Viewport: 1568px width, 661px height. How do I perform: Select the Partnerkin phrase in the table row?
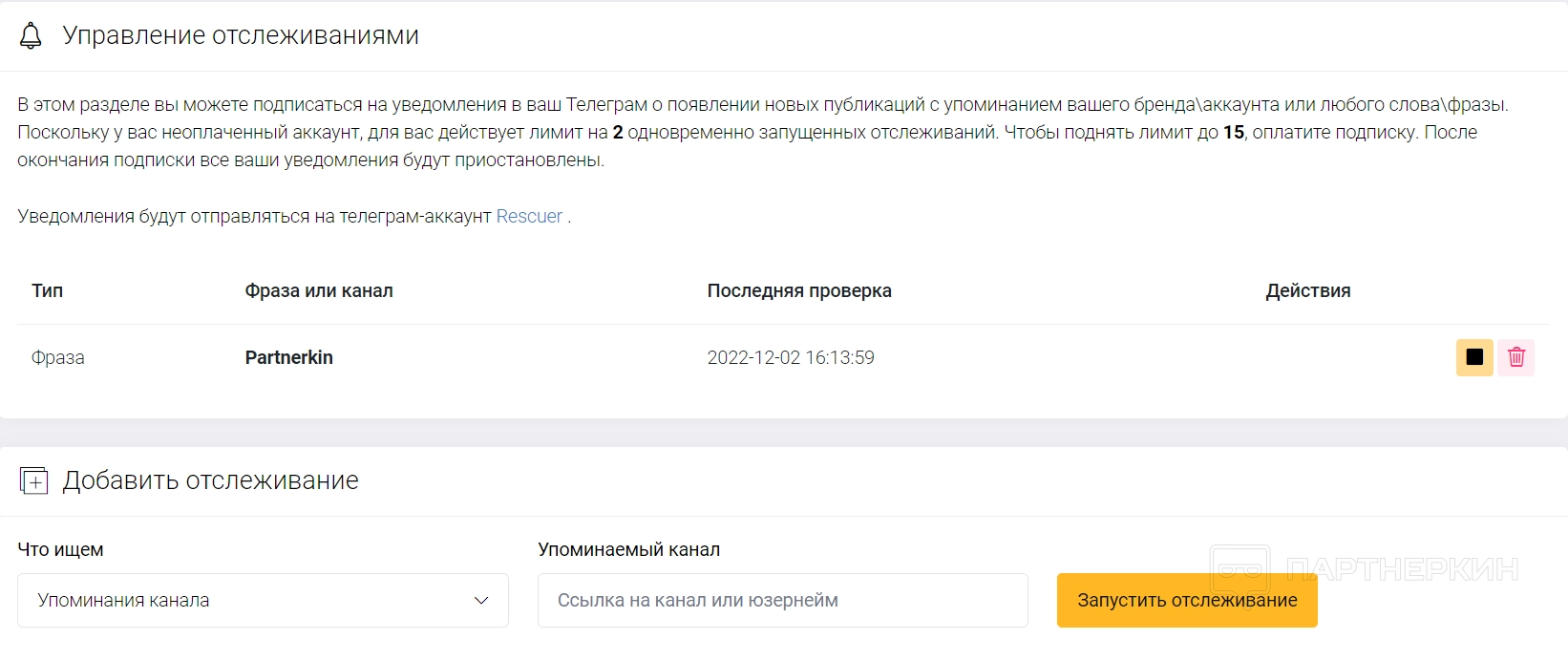[x=289, y=357]
